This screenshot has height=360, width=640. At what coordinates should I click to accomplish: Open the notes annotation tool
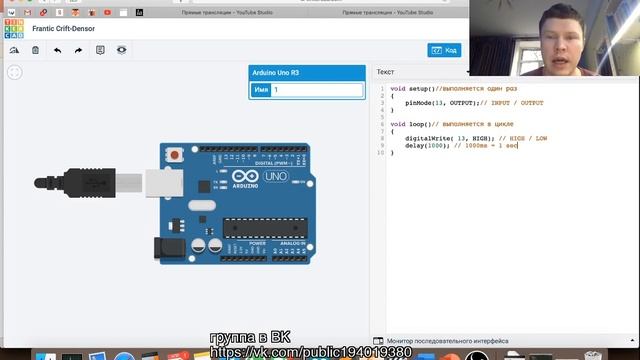[x=100, y=50]
